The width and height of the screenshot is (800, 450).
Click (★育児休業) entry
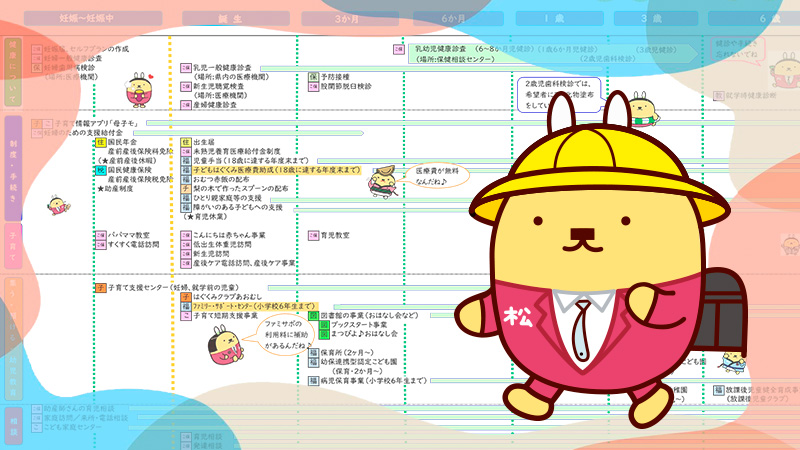pos(206,217)
